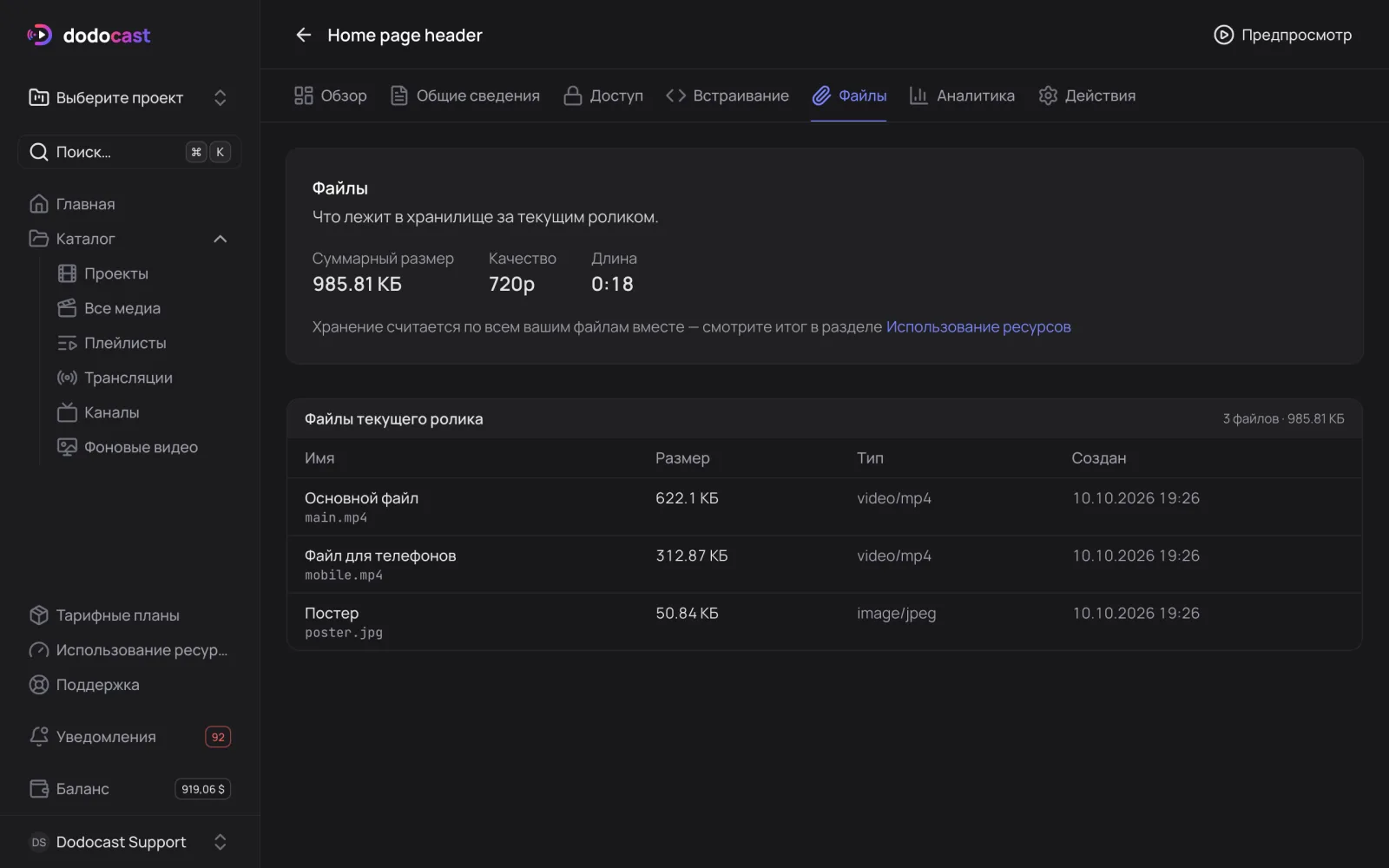Click the Уведомления bell icon
The image size is (1389, 868).
coord(38,737)
